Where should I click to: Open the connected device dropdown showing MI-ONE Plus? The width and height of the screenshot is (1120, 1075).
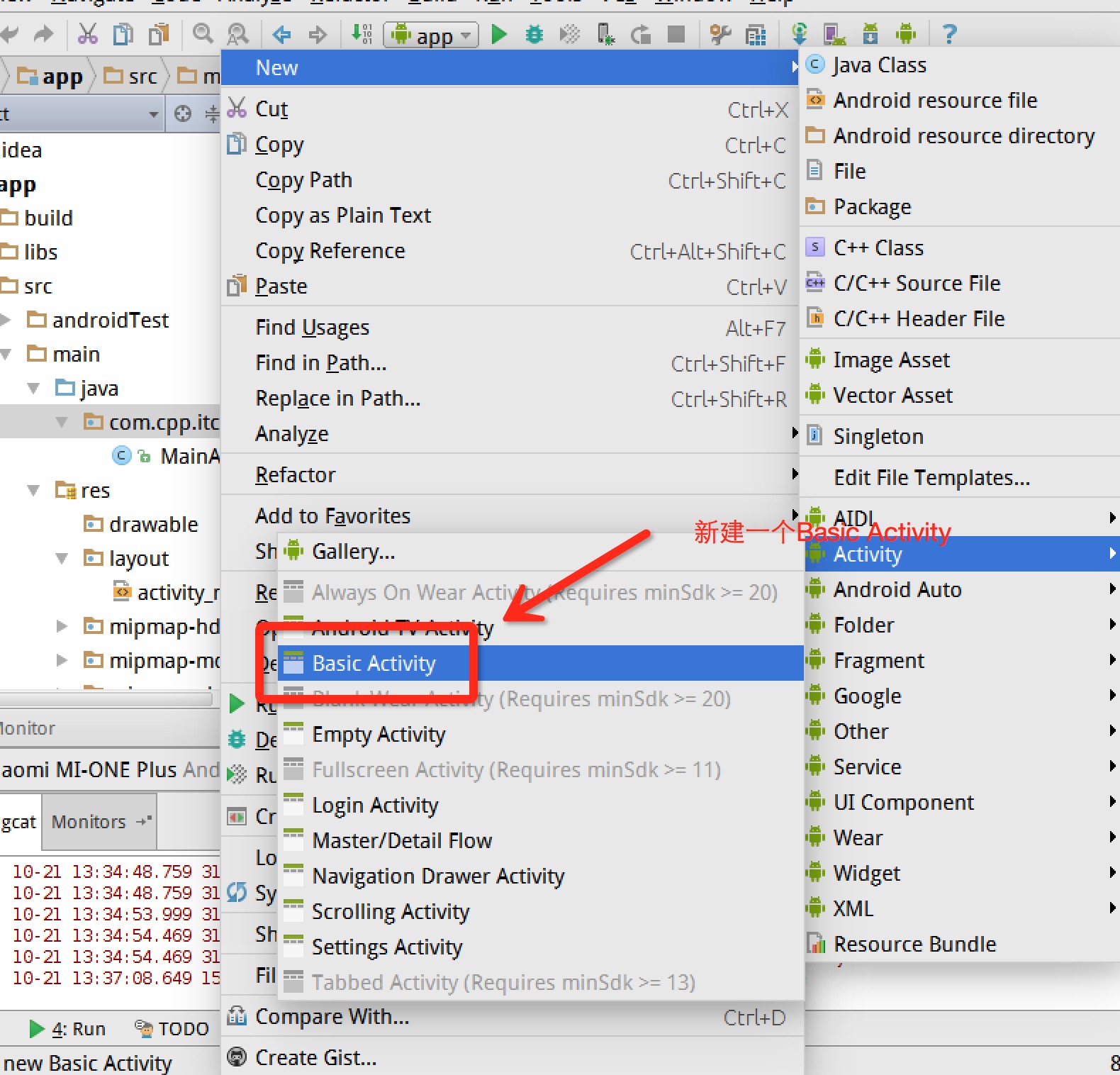(110, 769)
